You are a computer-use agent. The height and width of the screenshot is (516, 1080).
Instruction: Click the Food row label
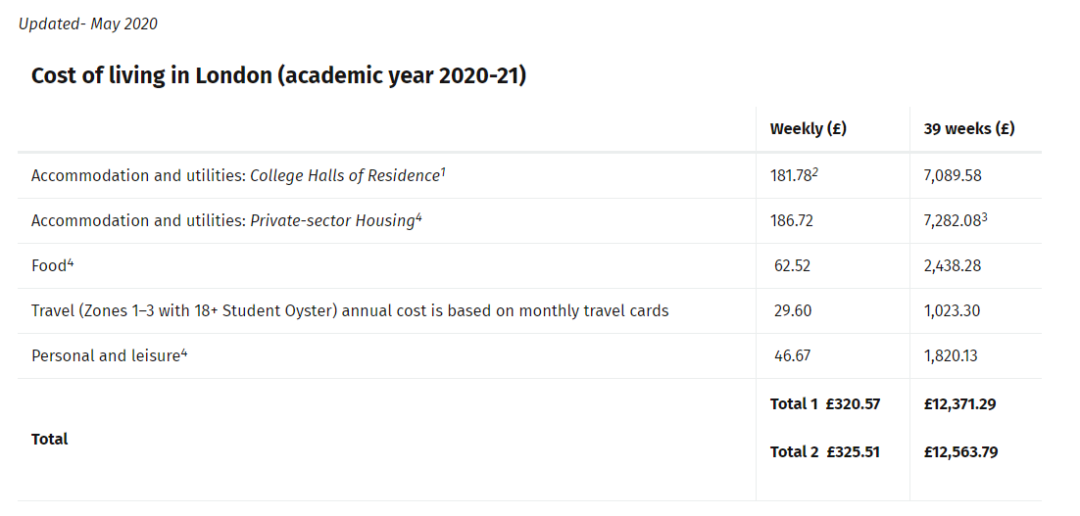(49, 266)
